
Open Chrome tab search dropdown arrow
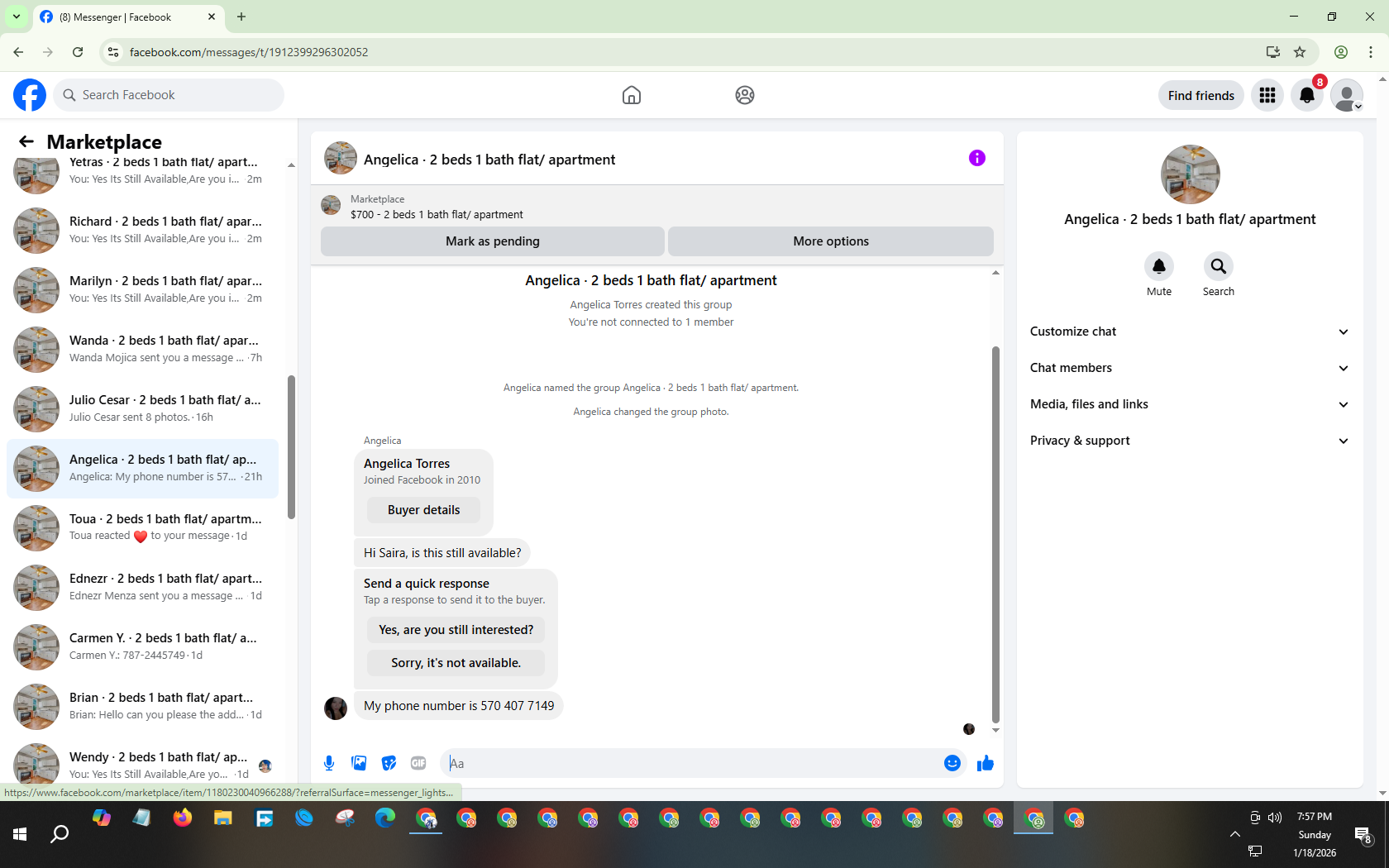[x=17, y=17]
